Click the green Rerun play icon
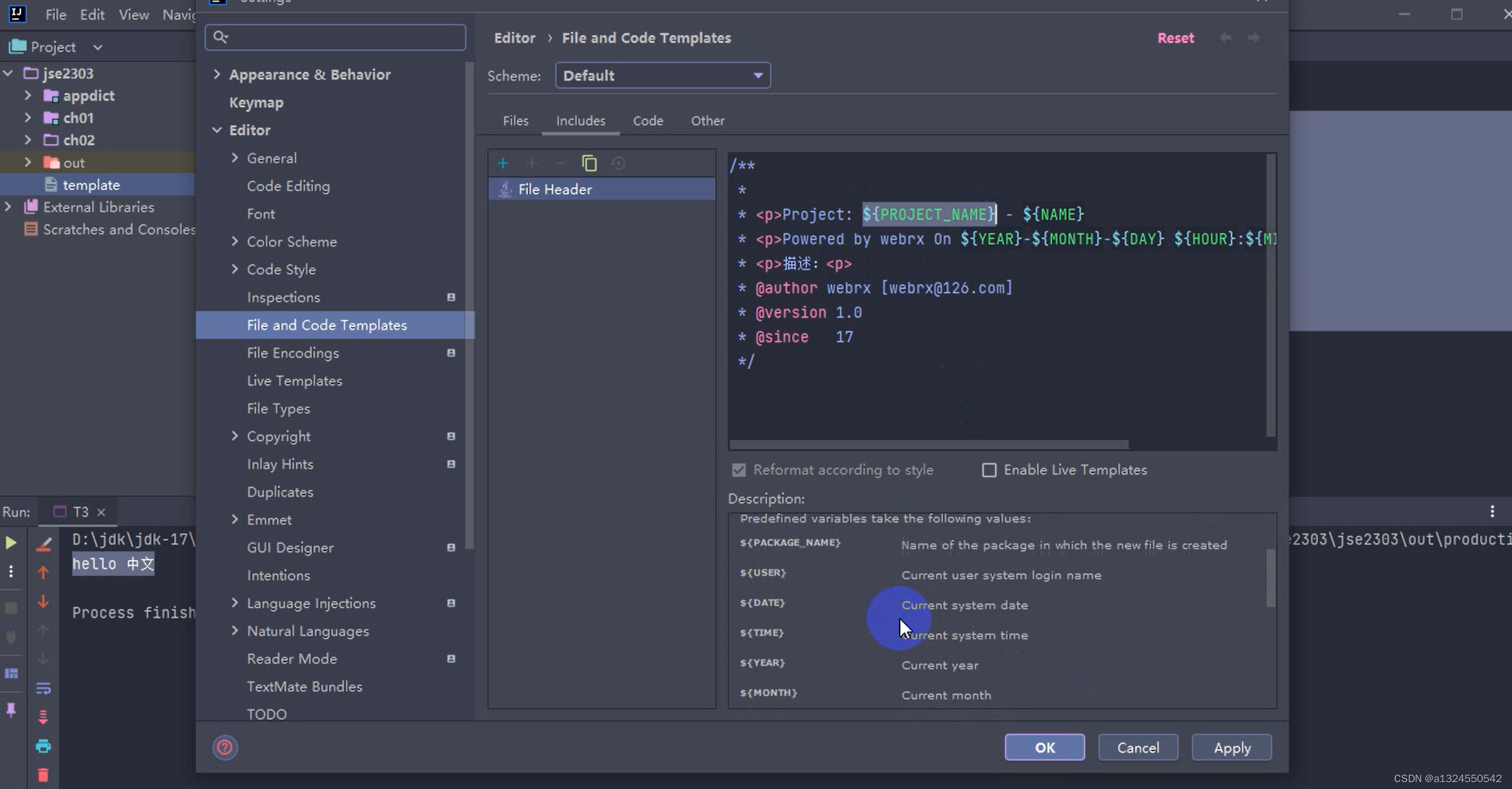Screen dimensions: 1512x789 11,542
